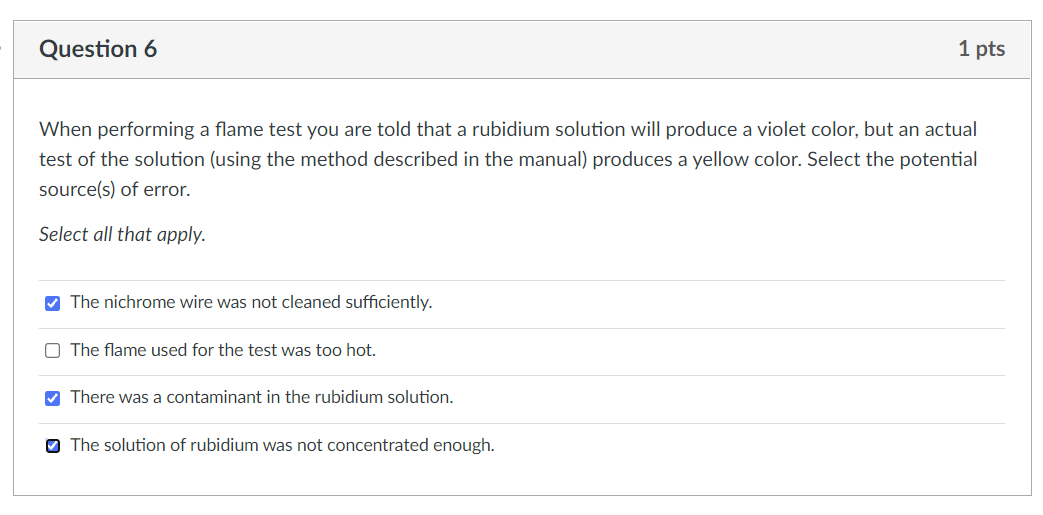Click the words "source(s) of error."
The height and width of the screenshot is (515, 1043).
tap(114, 189)
